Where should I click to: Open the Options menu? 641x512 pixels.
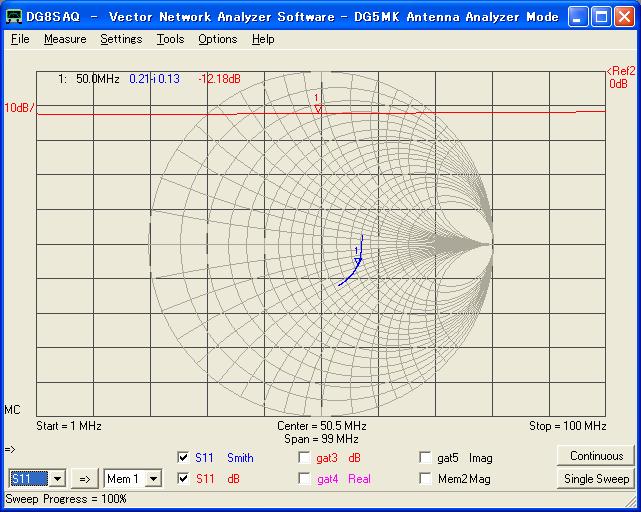(217, 39)
